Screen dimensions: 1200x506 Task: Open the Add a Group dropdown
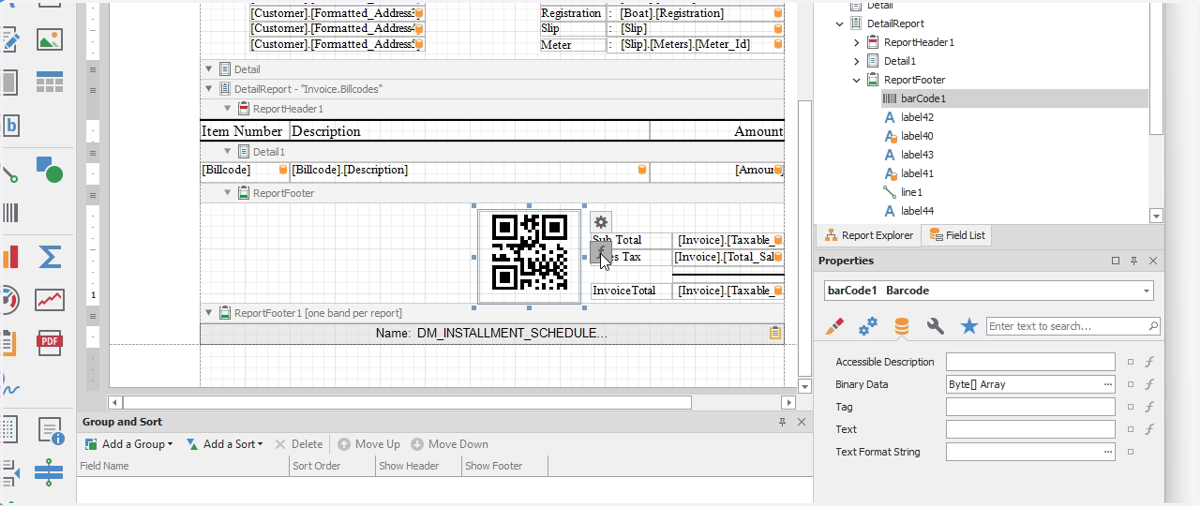(x=129, y=444)
